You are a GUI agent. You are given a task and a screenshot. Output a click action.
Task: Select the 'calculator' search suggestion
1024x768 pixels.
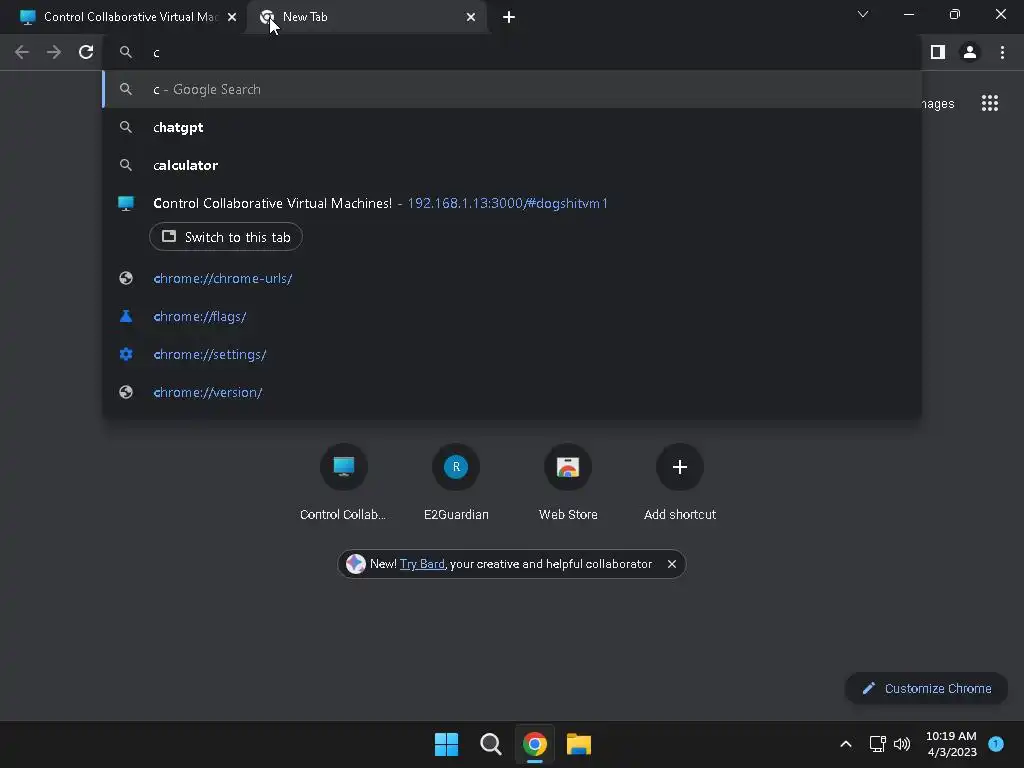pyautogui.click(x=512, y=165)
